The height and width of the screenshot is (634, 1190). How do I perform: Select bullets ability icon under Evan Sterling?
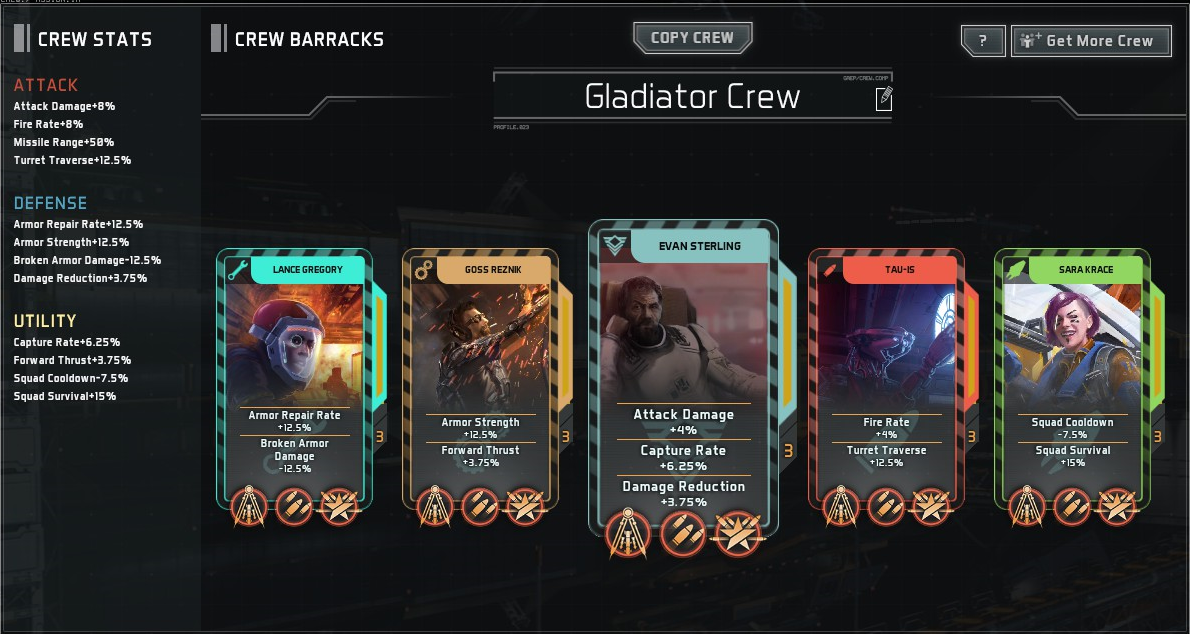[x=683, y=534]
